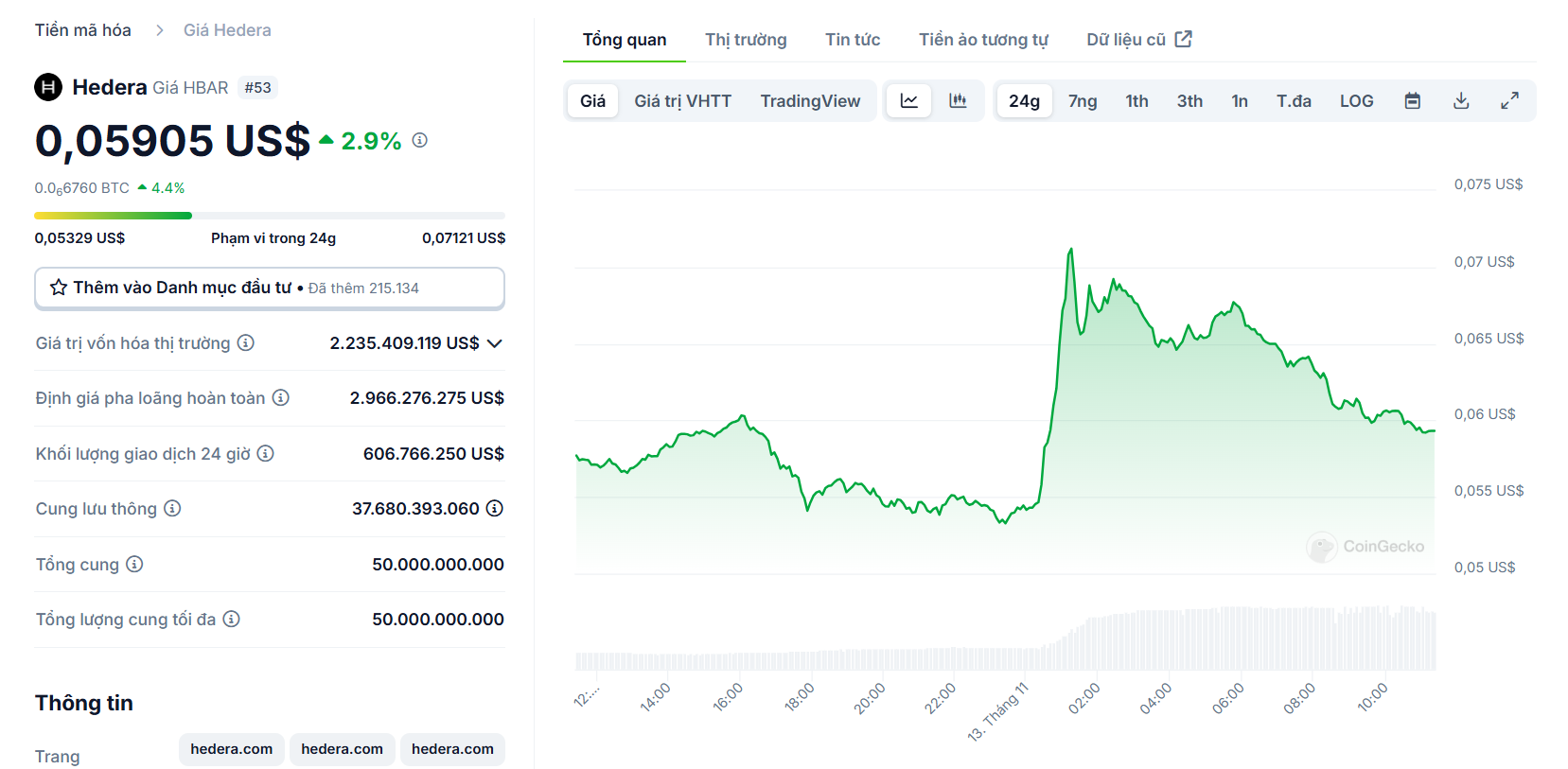Open the Tiền ảo tương tự tab
This screenshot has width=1568, height=769.
tap(983, 40)
